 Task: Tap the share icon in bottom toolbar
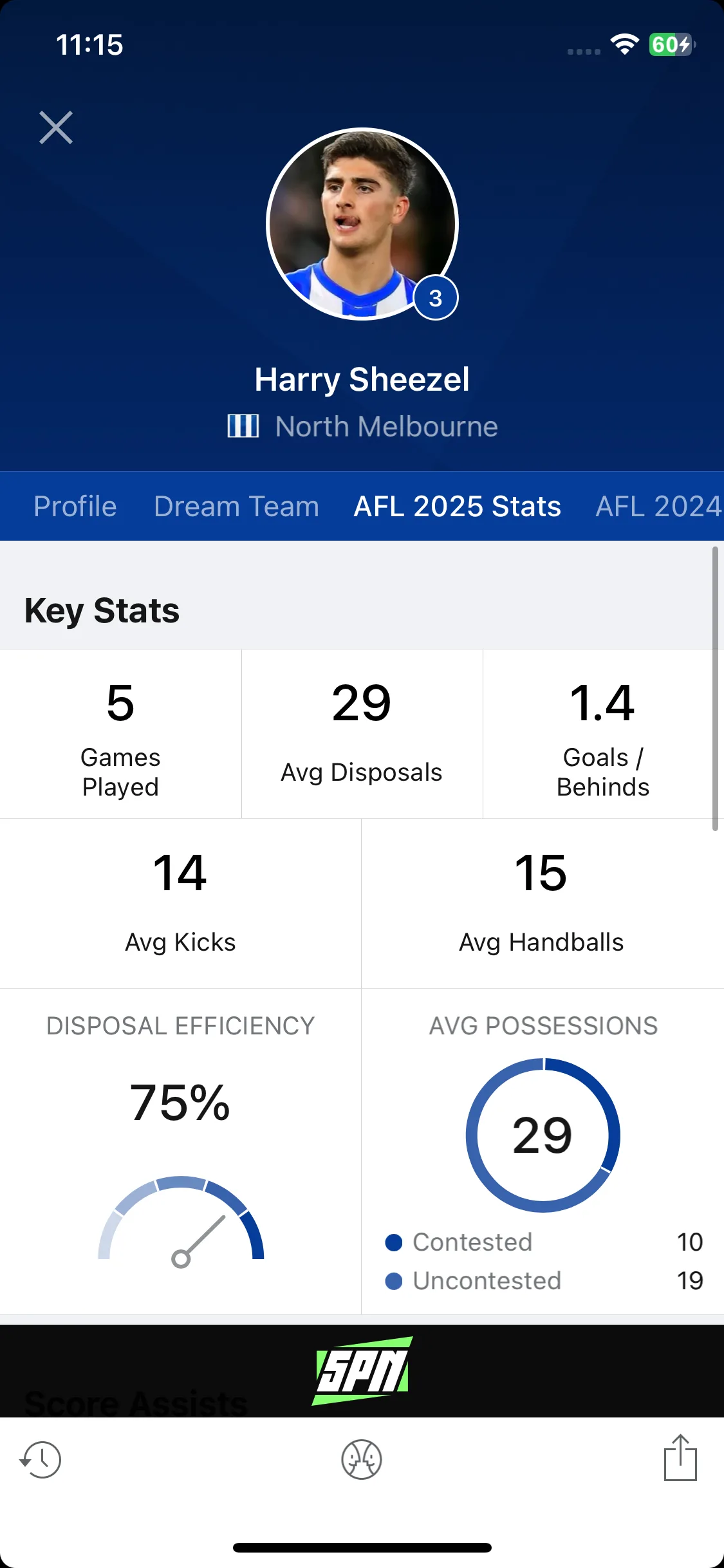pyautogui.click(x=680, y=1457)
